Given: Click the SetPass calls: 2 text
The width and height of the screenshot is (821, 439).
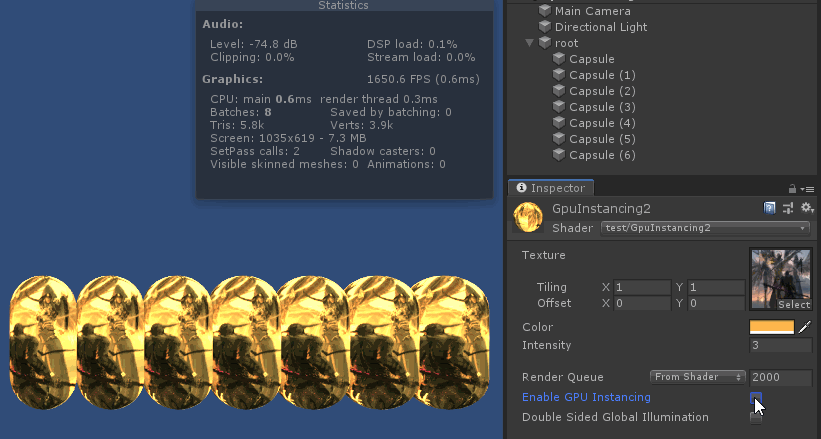Looking at the screenshot, I should (x=254, y=151).
